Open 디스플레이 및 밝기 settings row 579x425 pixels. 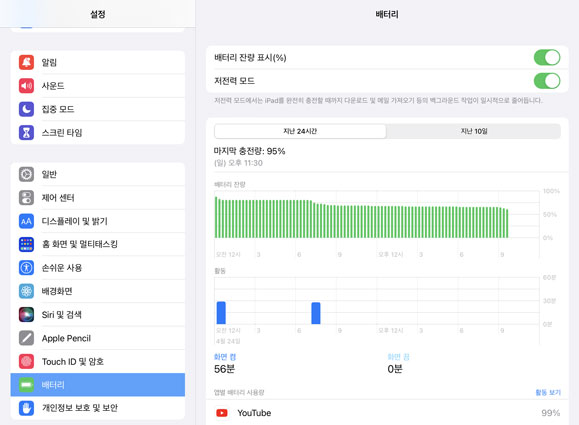[98, 221]
